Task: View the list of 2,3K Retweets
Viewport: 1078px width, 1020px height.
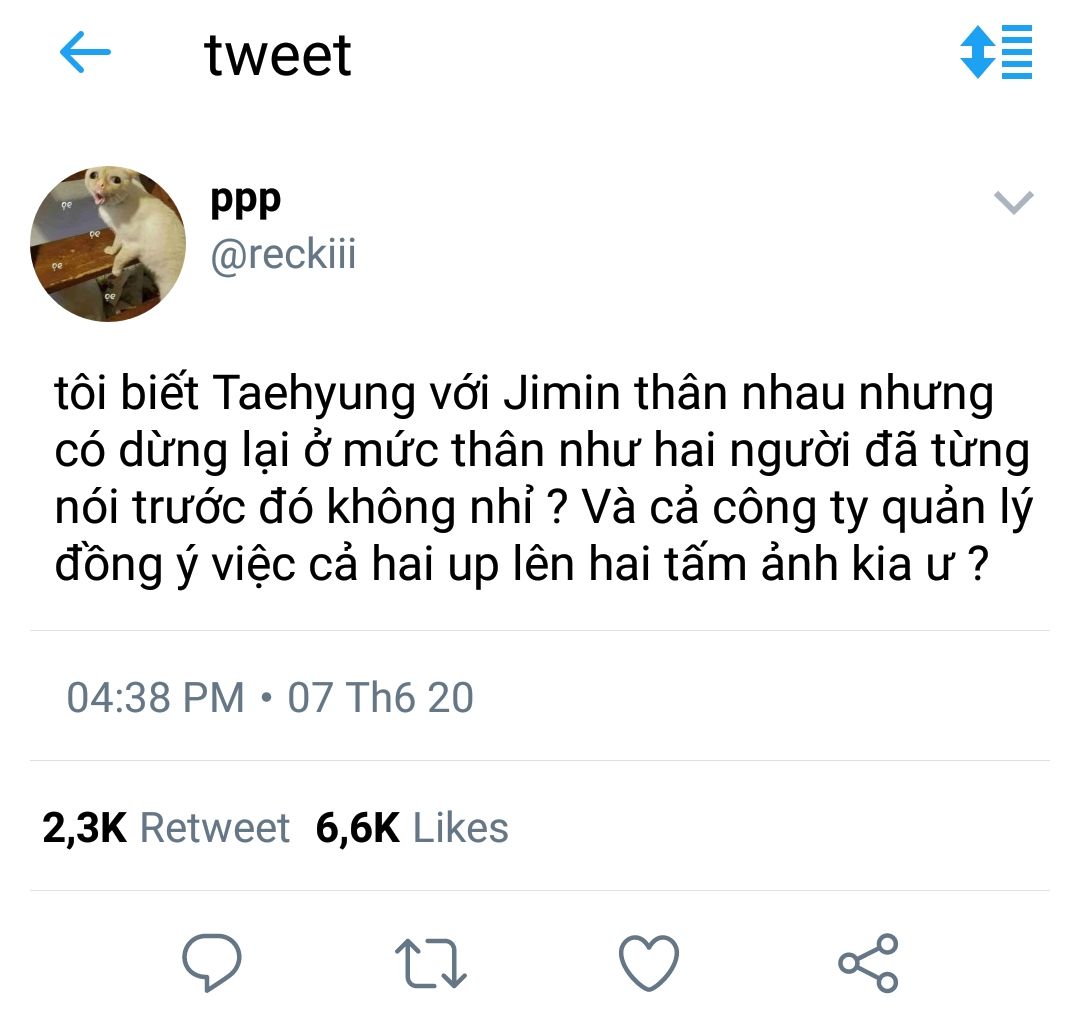Action: [x=166, y=828]
